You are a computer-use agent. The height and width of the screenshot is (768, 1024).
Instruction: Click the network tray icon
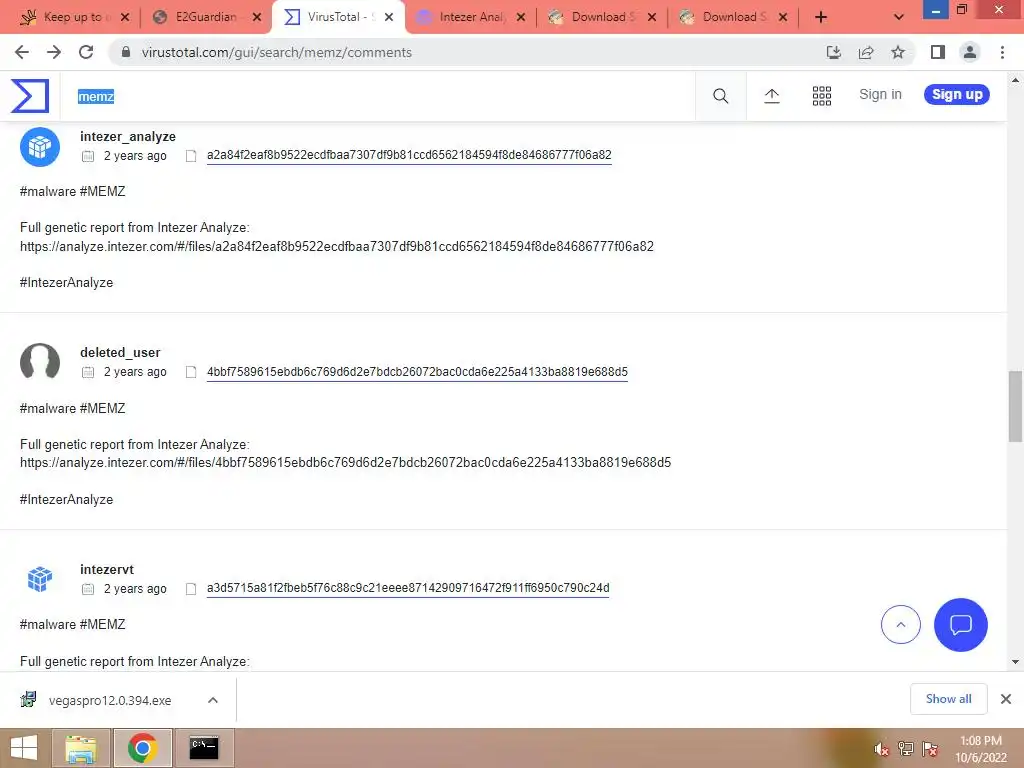click(906, 749)
